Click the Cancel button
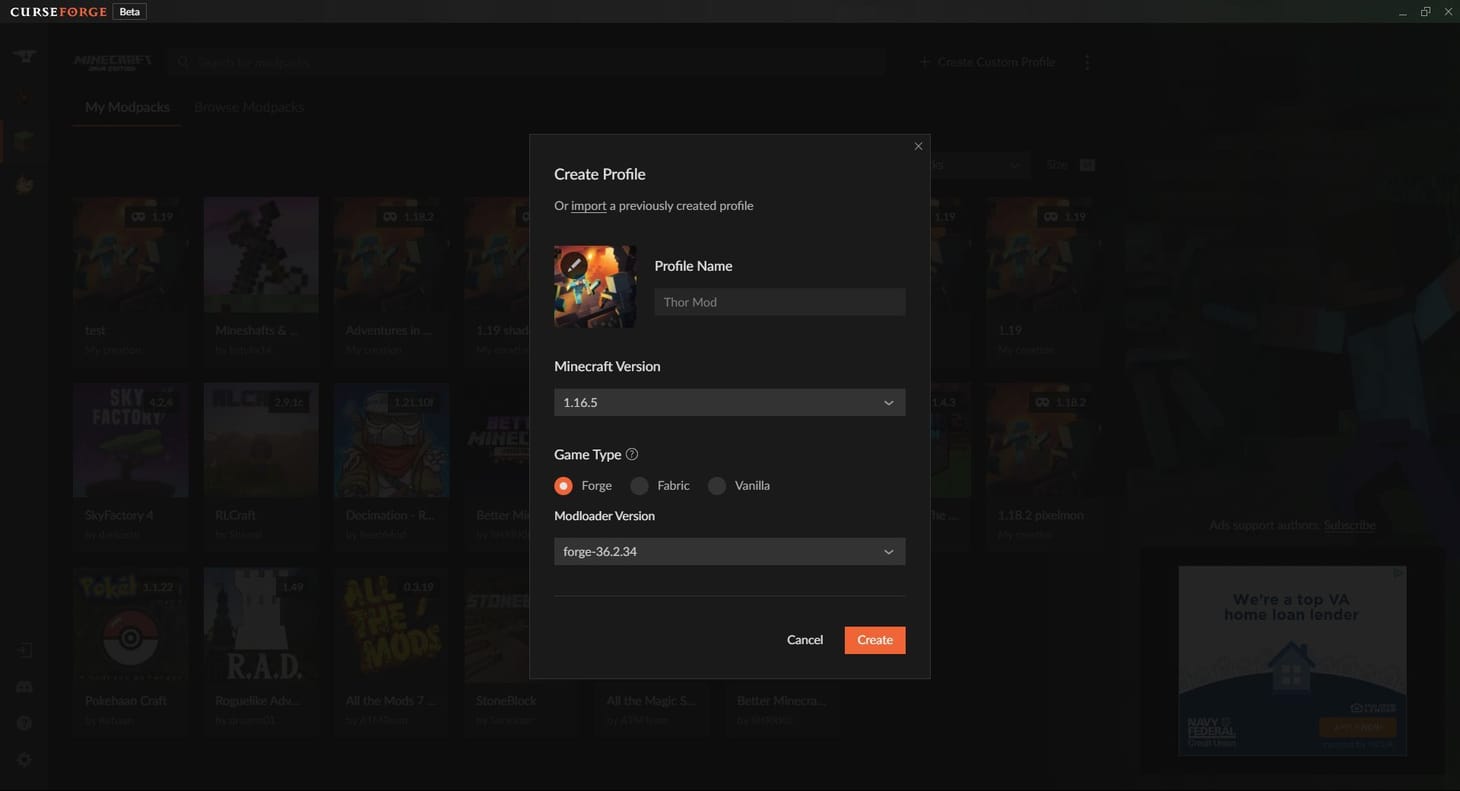The width and height of the screenshot is (1460, 791). coord(804,640)
